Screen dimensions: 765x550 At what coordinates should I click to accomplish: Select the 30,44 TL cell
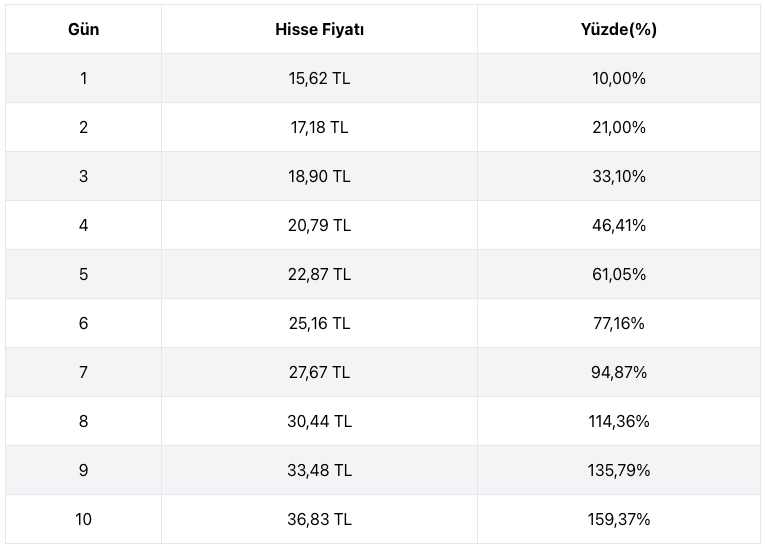[x=319, y=421]
